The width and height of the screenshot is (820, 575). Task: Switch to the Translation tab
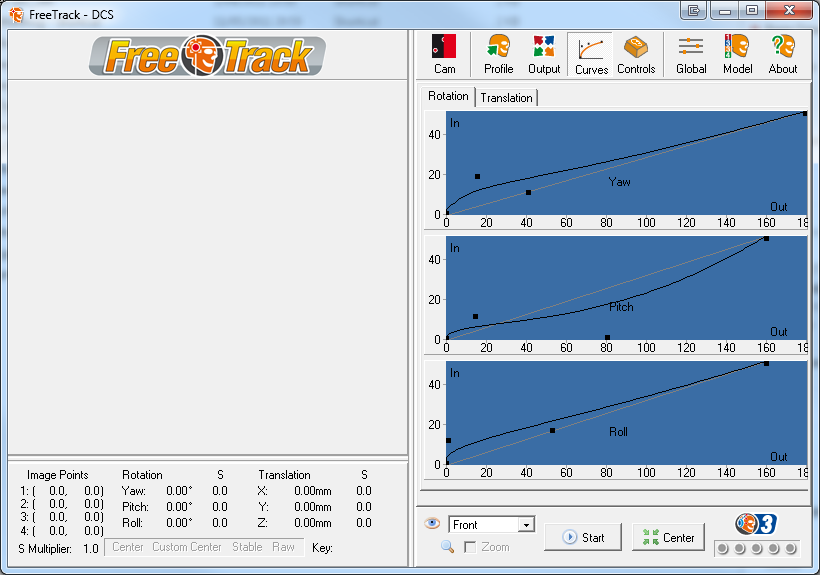pyautogui.click(x=506, y=98)
